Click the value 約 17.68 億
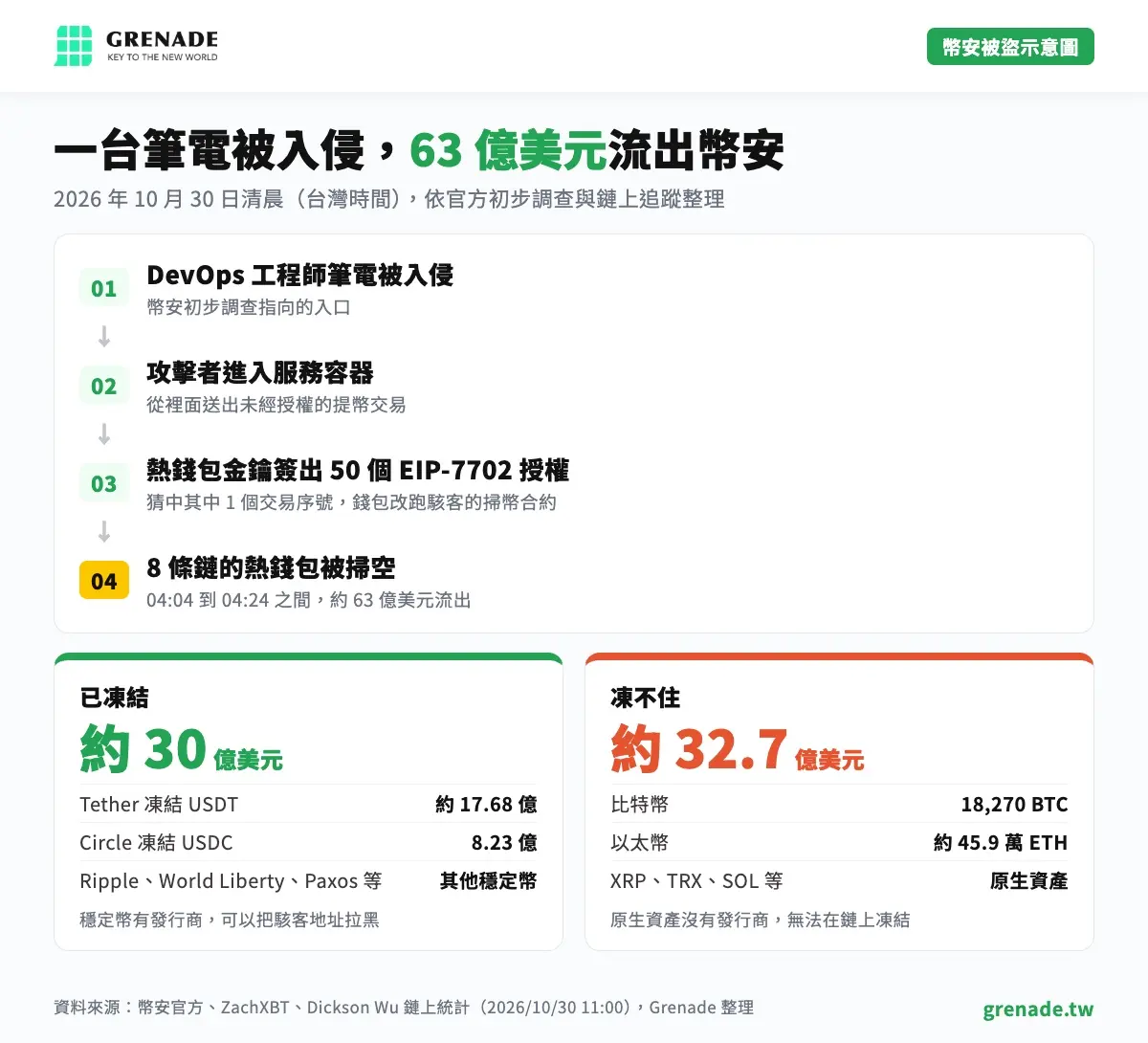This screenshot has width=1148, height=1043. pyautogui.click(x=486, y=805)
